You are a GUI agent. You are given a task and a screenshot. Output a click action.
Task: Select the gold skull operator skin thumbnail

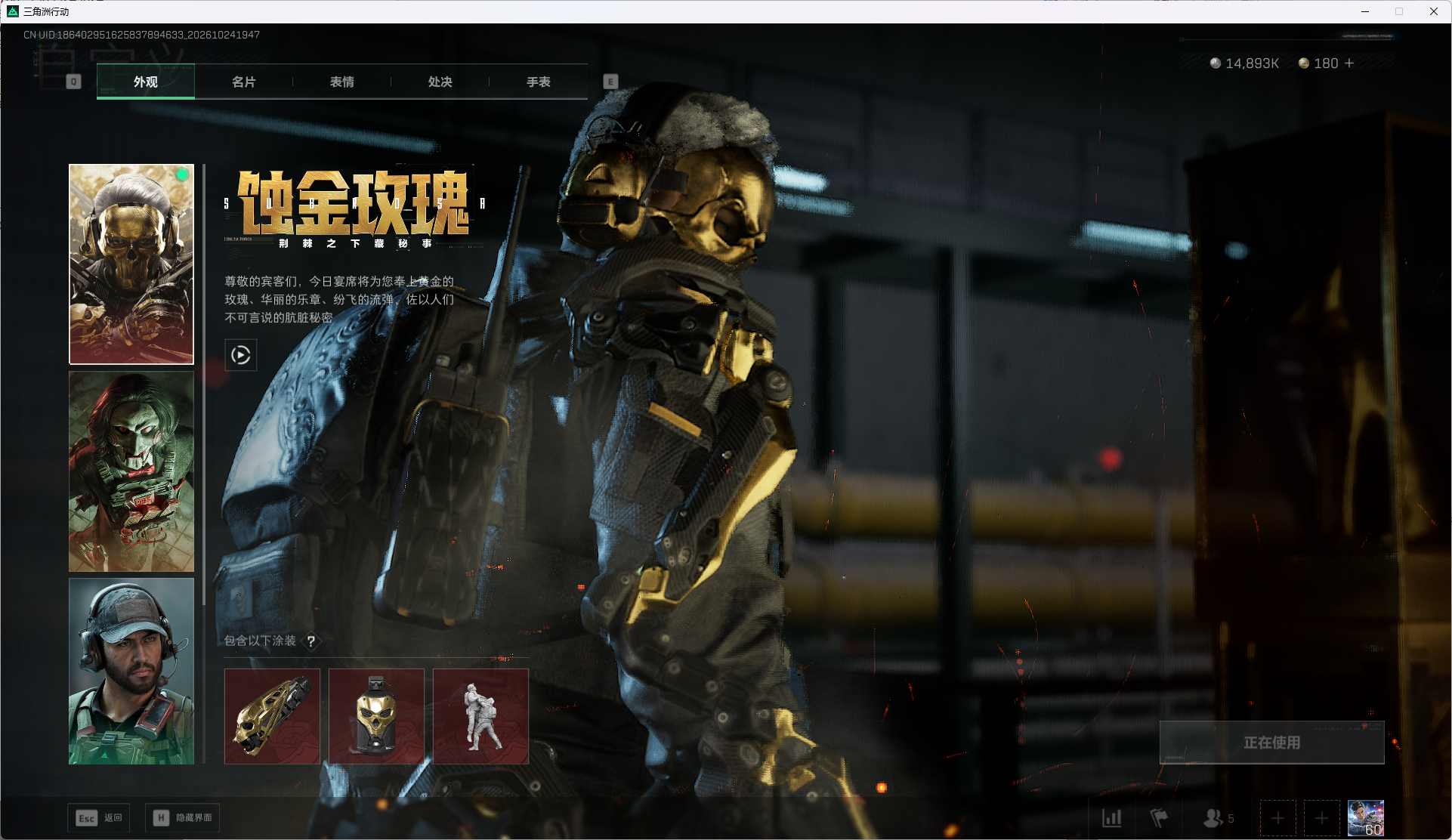click(x=131, y=264)
